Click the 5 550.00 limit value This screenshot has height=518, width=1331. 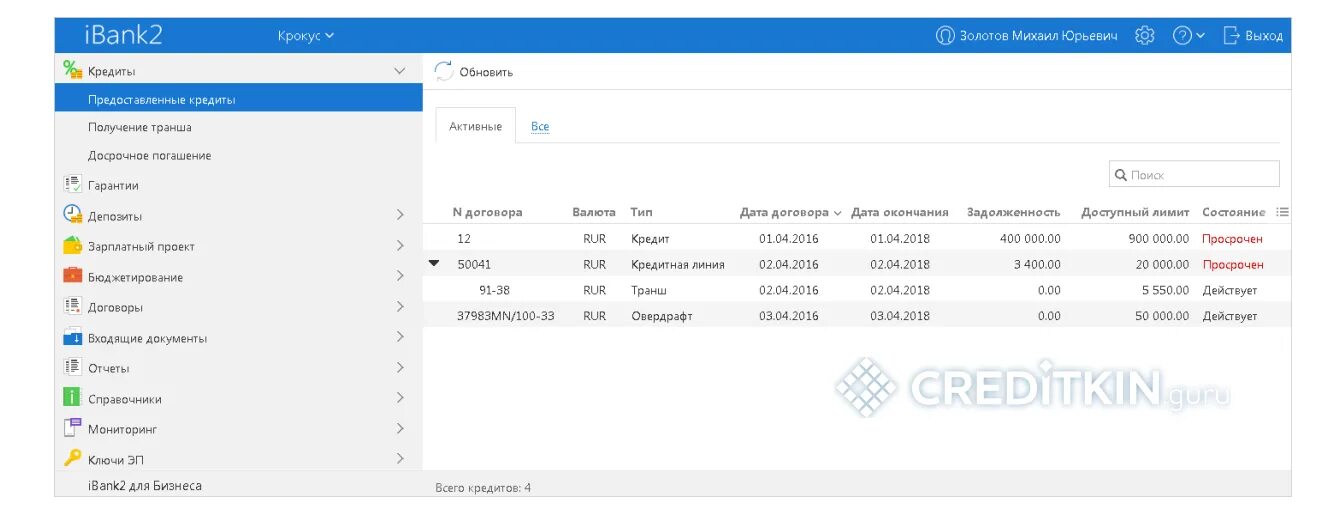pyautogui.click(x=1166, y=290)
